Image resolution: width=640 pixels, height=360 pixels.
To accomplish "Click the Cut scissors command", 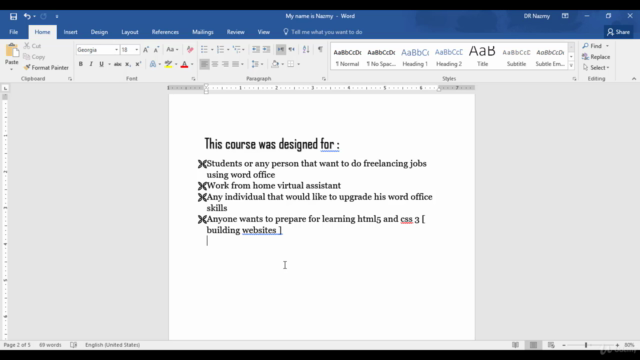I will [32, 46].
